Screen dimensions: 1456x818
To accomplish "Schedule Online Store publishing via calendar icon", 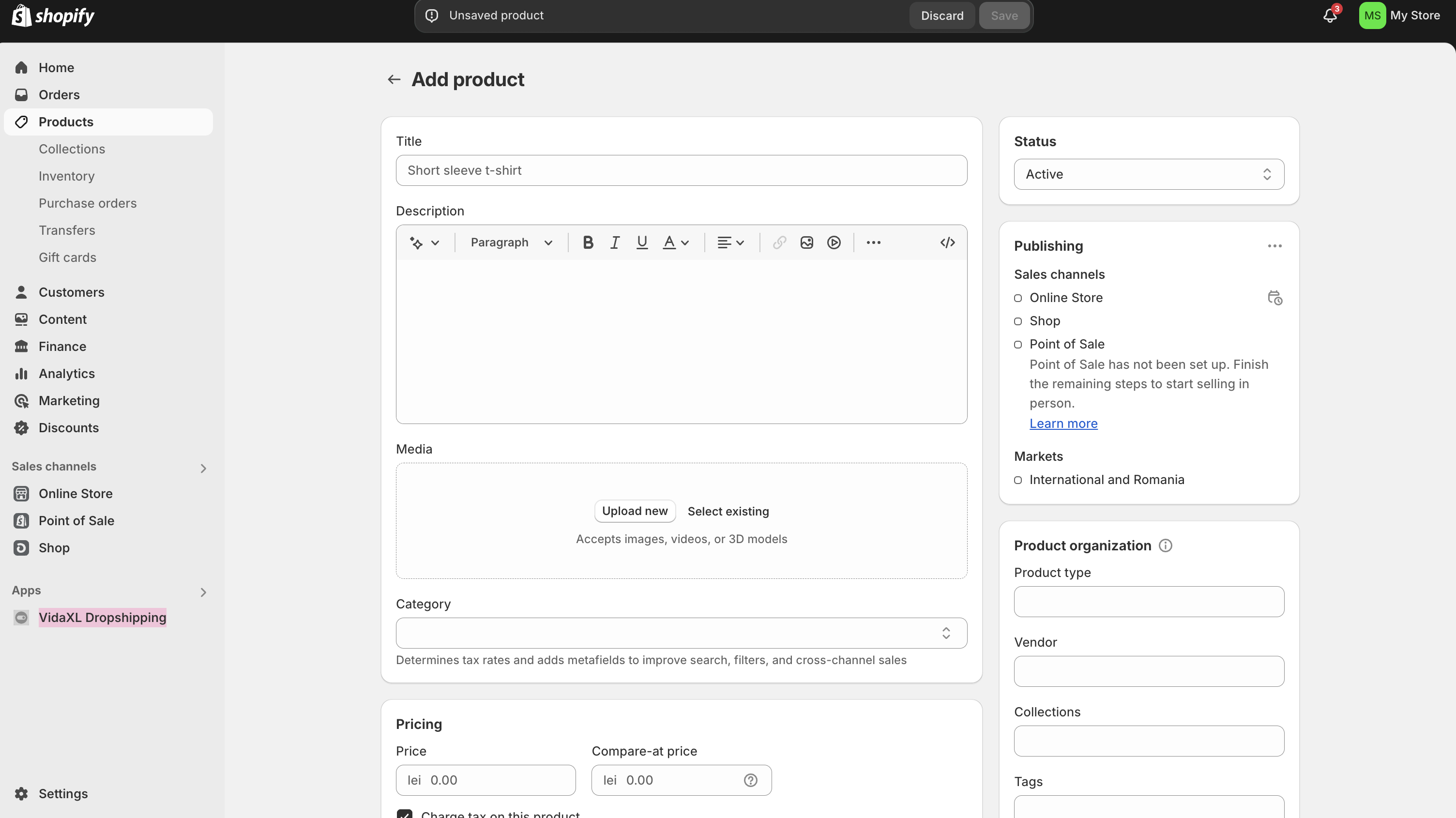I will [x=1274, y=297].
